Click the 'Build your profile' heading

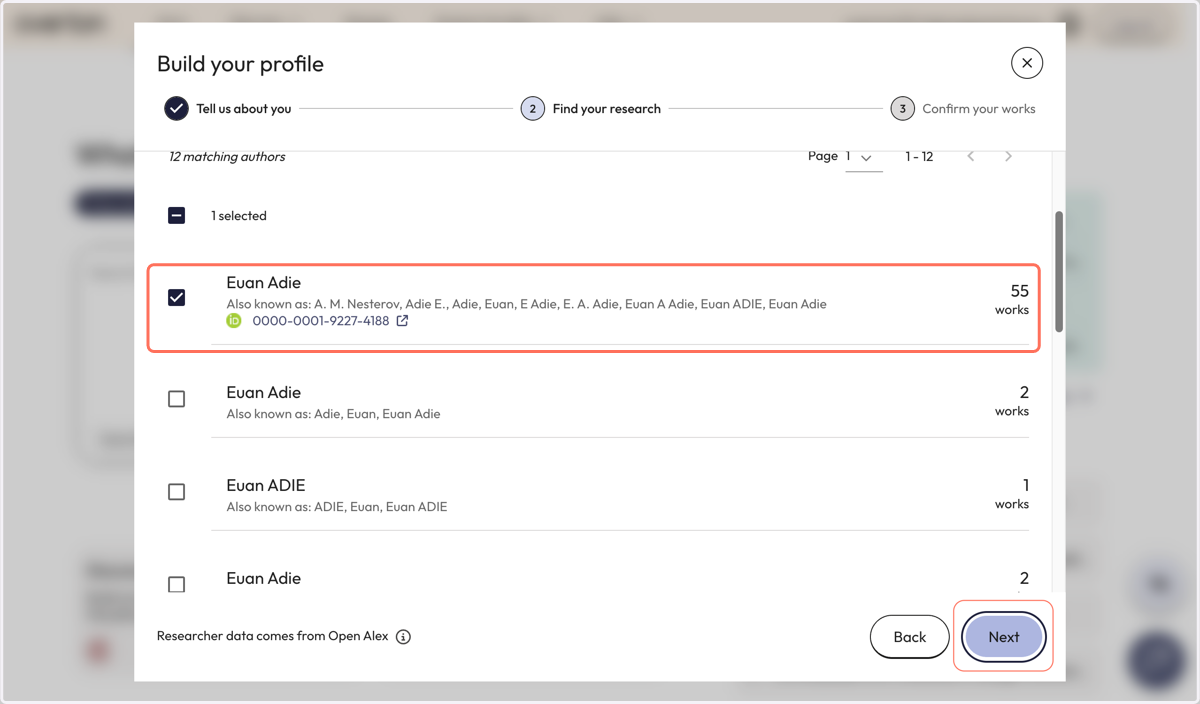[240, 64]
